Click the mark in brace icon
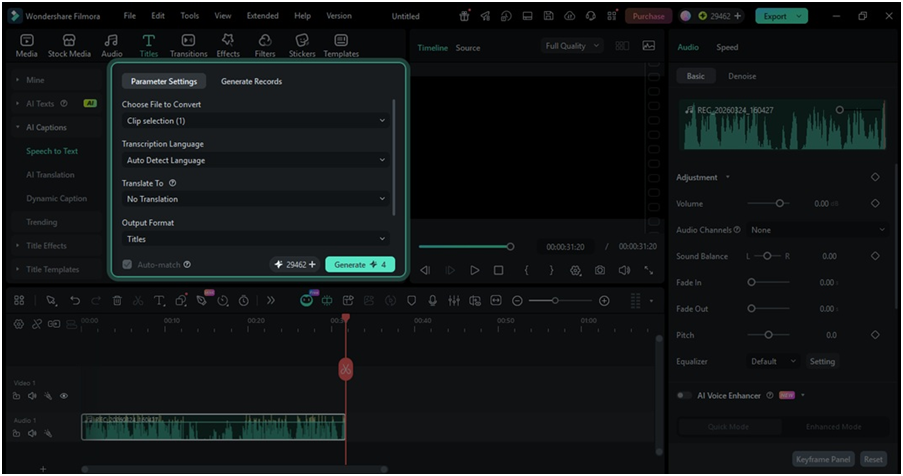 (x=526, y=270)
